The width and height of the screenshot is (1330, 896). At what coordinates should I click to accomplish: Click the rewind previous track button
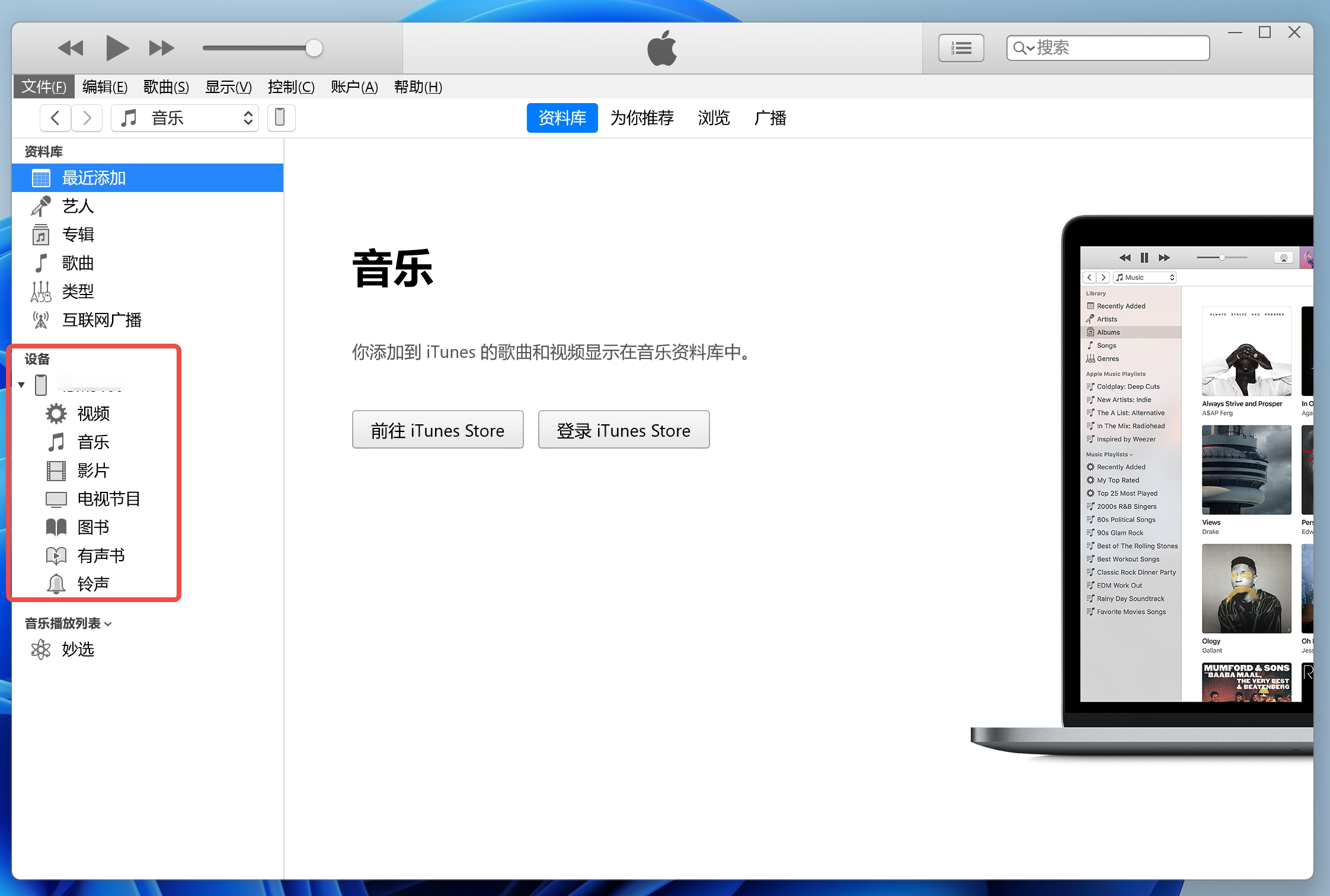click(71, 48)
